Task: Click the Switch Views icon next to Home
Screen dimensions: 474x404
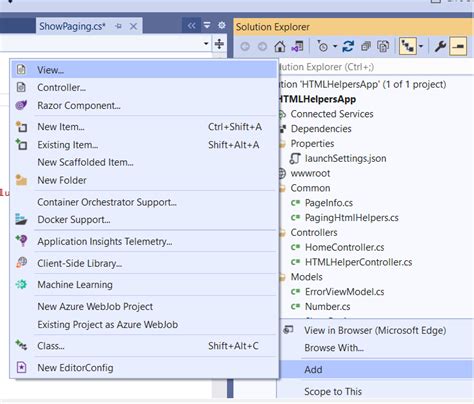Action: [297, 46]
